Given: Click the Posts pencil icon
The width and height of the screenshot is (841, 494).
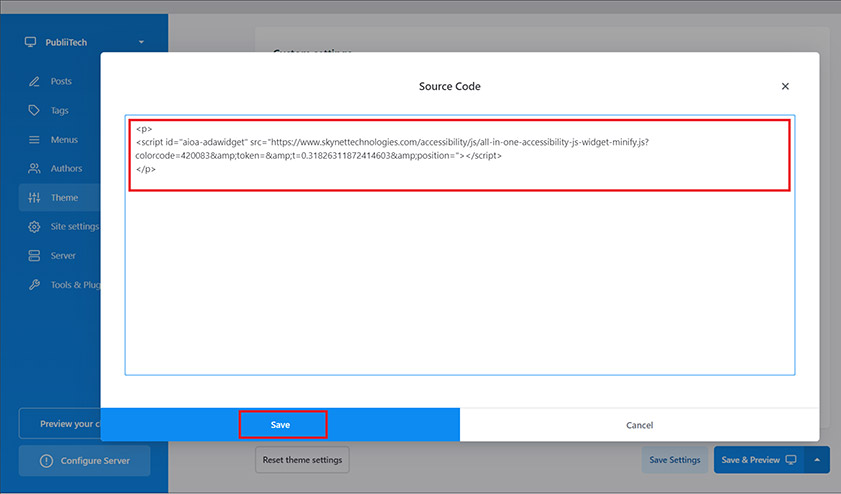Looking at the screenshot, I should 34,82.
